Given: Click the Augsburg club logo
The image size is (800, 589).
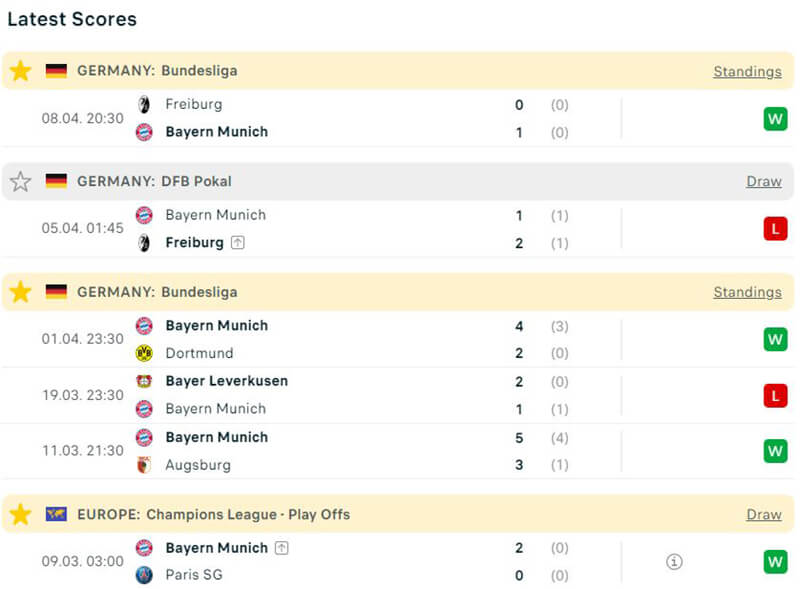Looking at the screenshot, I should click(144, 465).
